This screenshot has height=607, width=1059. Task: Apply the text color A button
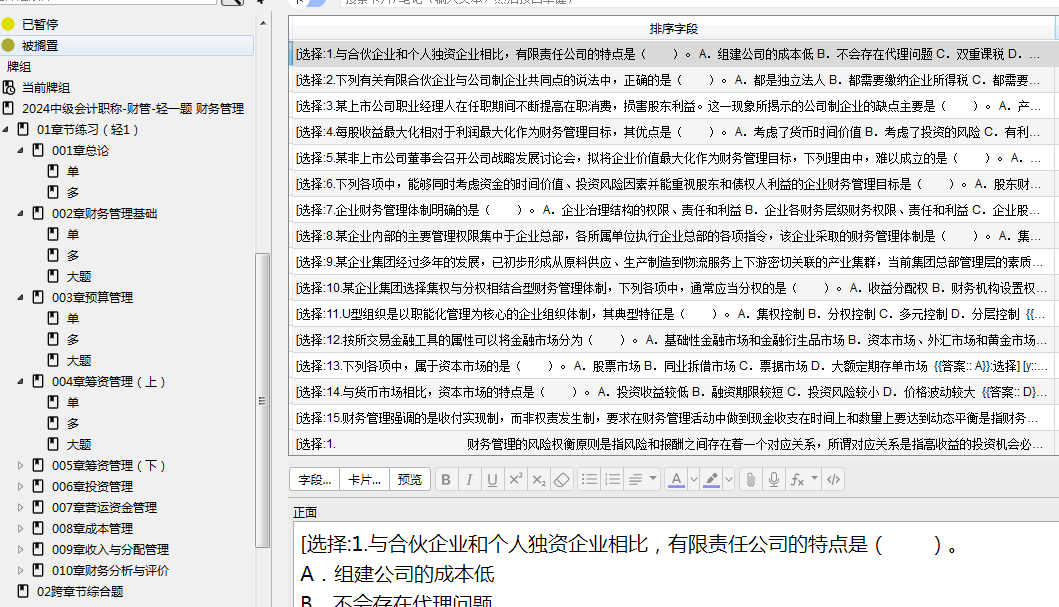(x=676, y=479)
